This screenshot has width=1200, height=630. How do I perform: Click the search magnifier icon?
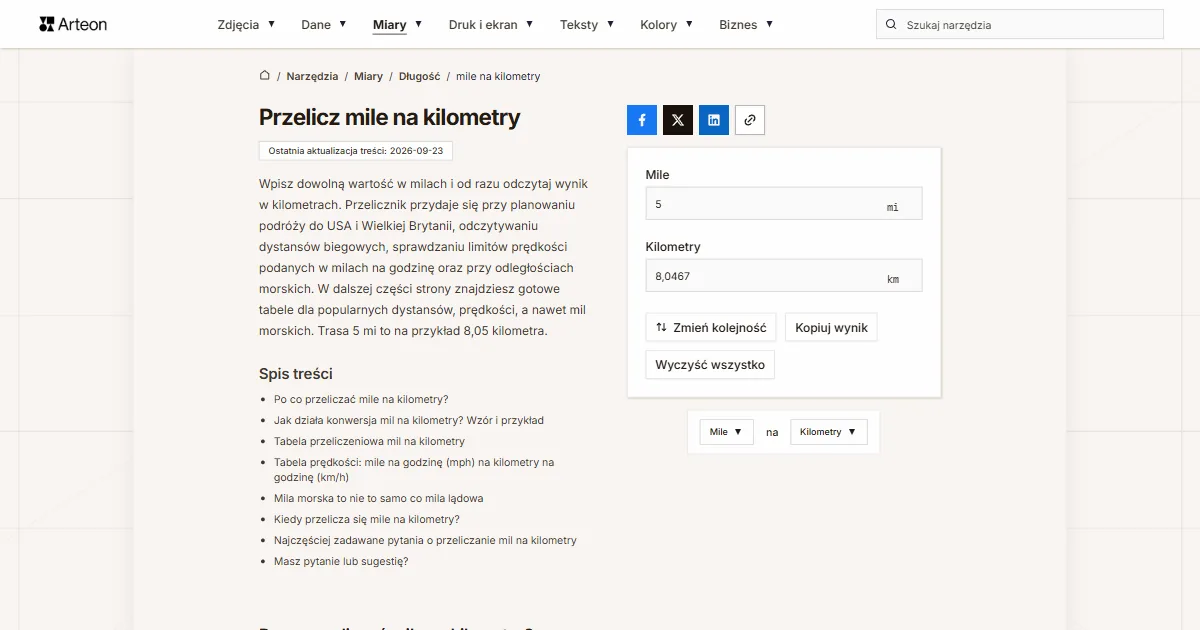coord(890,25)
